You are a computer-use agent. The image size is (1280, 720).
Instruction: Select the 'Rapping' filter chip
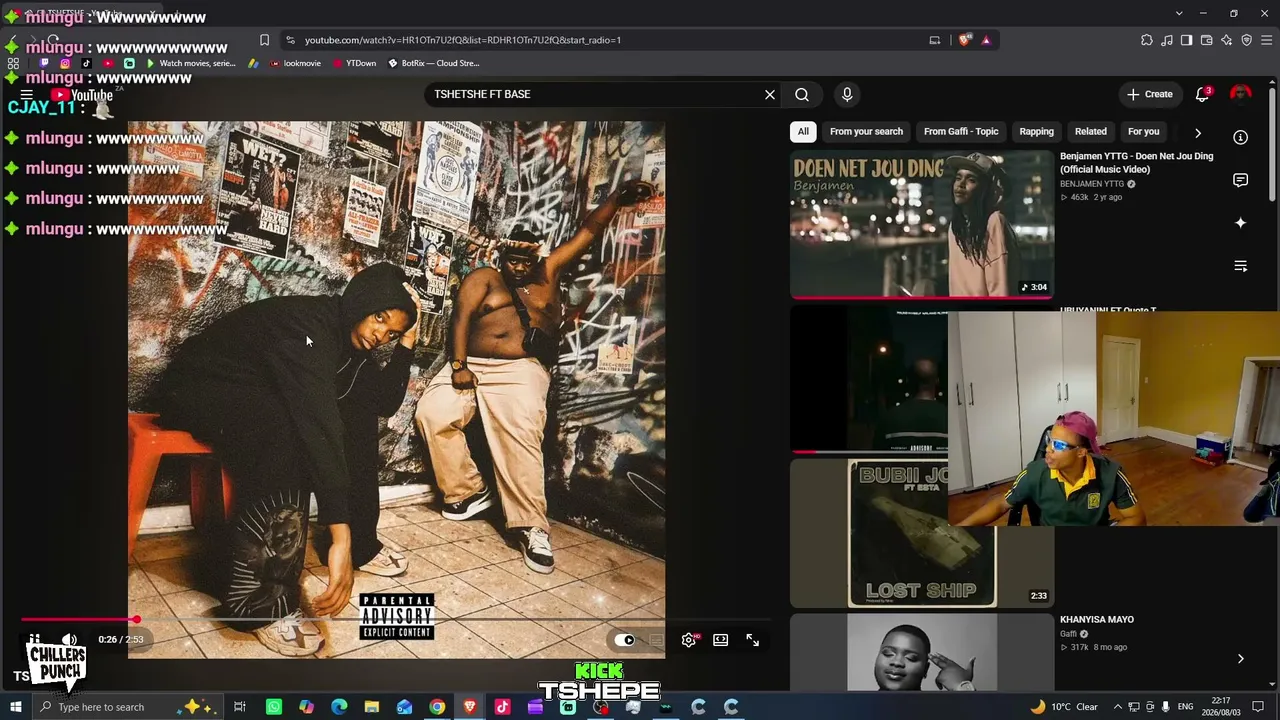click(x=1036, y=131)
